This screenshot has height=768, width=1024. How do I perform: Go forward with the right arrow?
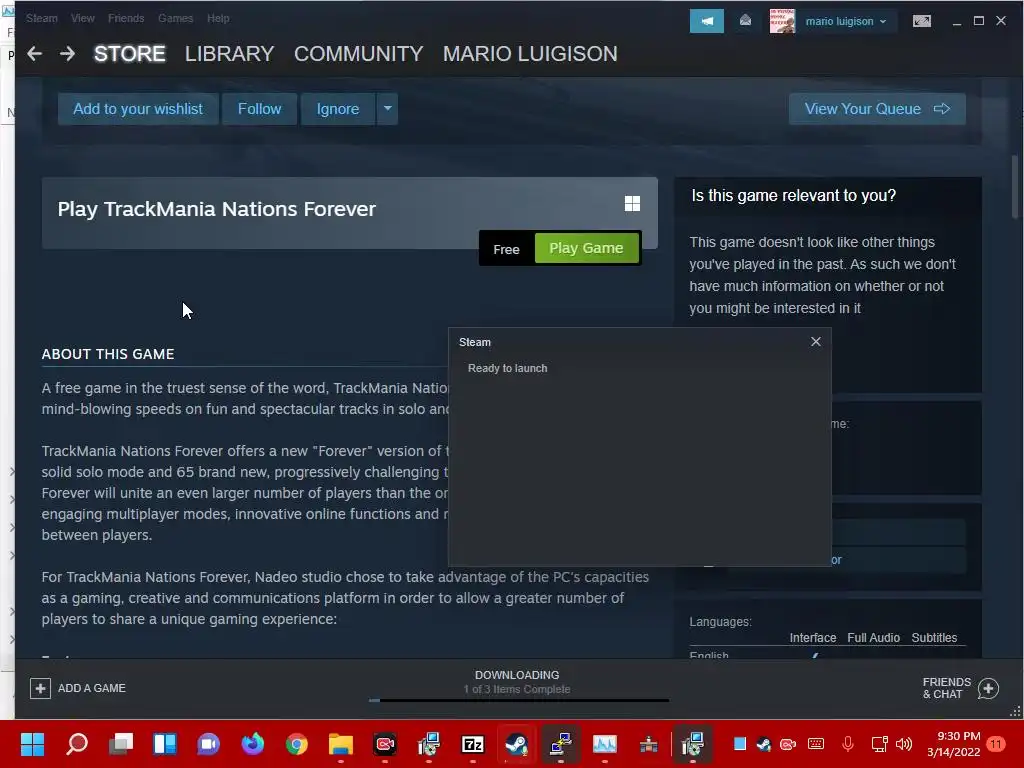(67, 54)
